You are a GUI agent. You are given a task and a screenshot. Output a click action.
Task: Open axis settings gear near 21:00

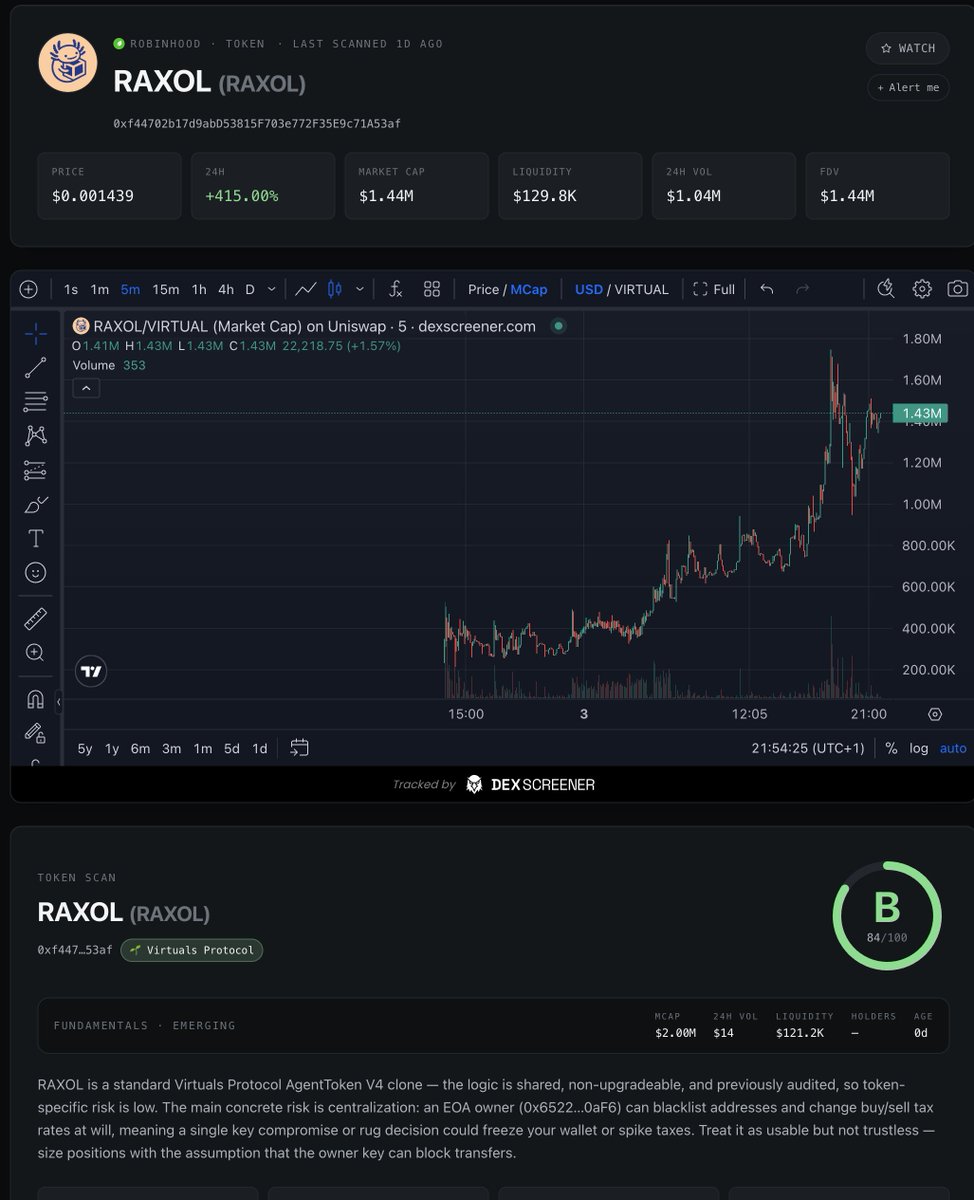point(935,714)
